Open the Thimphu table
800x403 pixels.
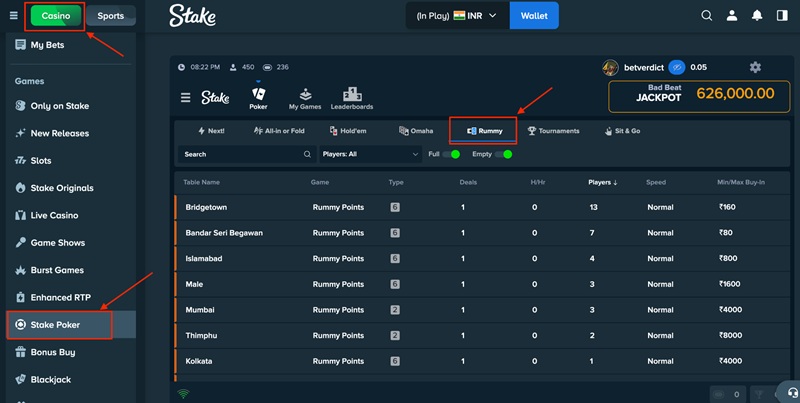[x=483, y=336]
